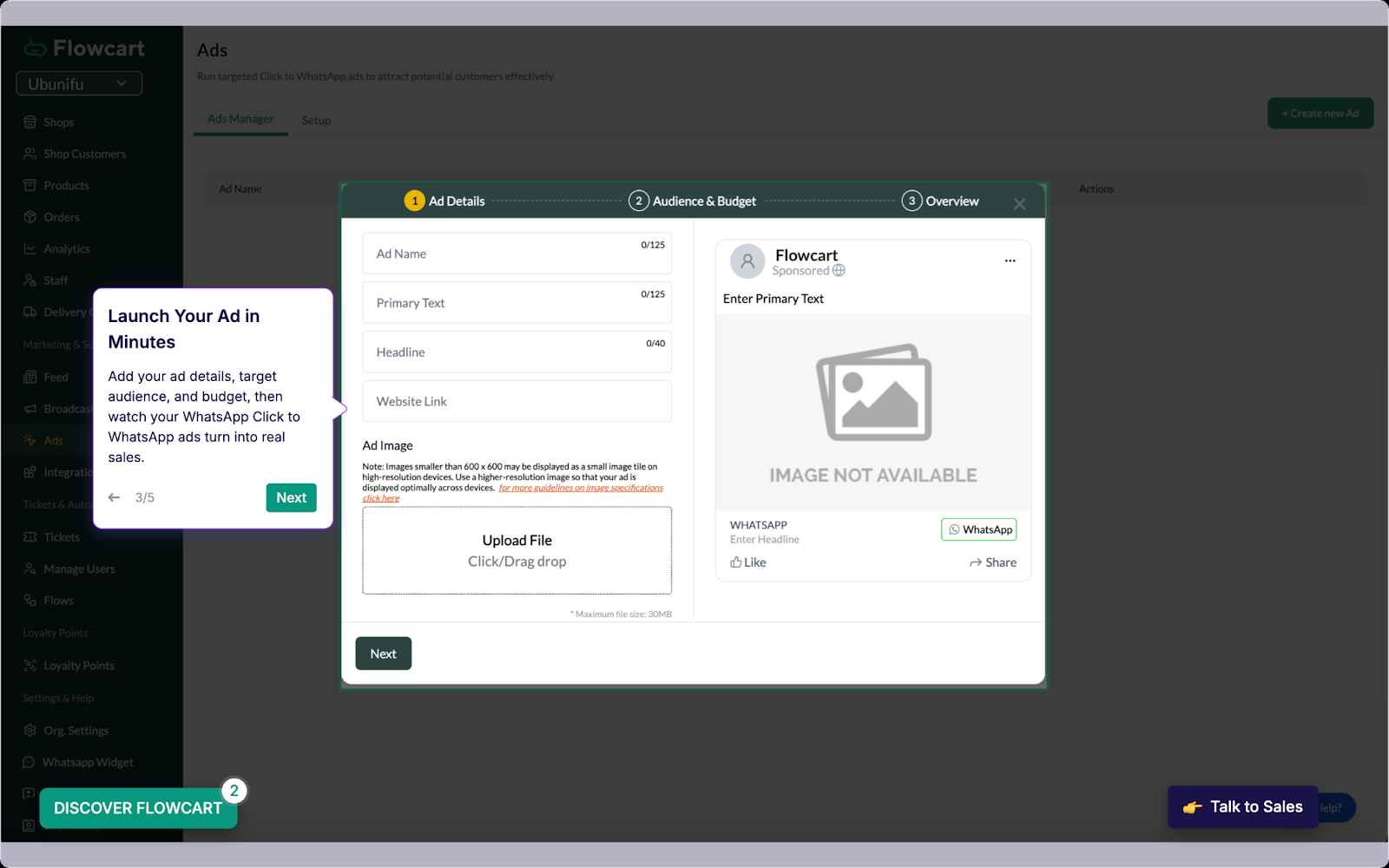Screen dimensions: 1389x868
Task: Click the Feed icon in sidebar
Action: tap(30, 378)
